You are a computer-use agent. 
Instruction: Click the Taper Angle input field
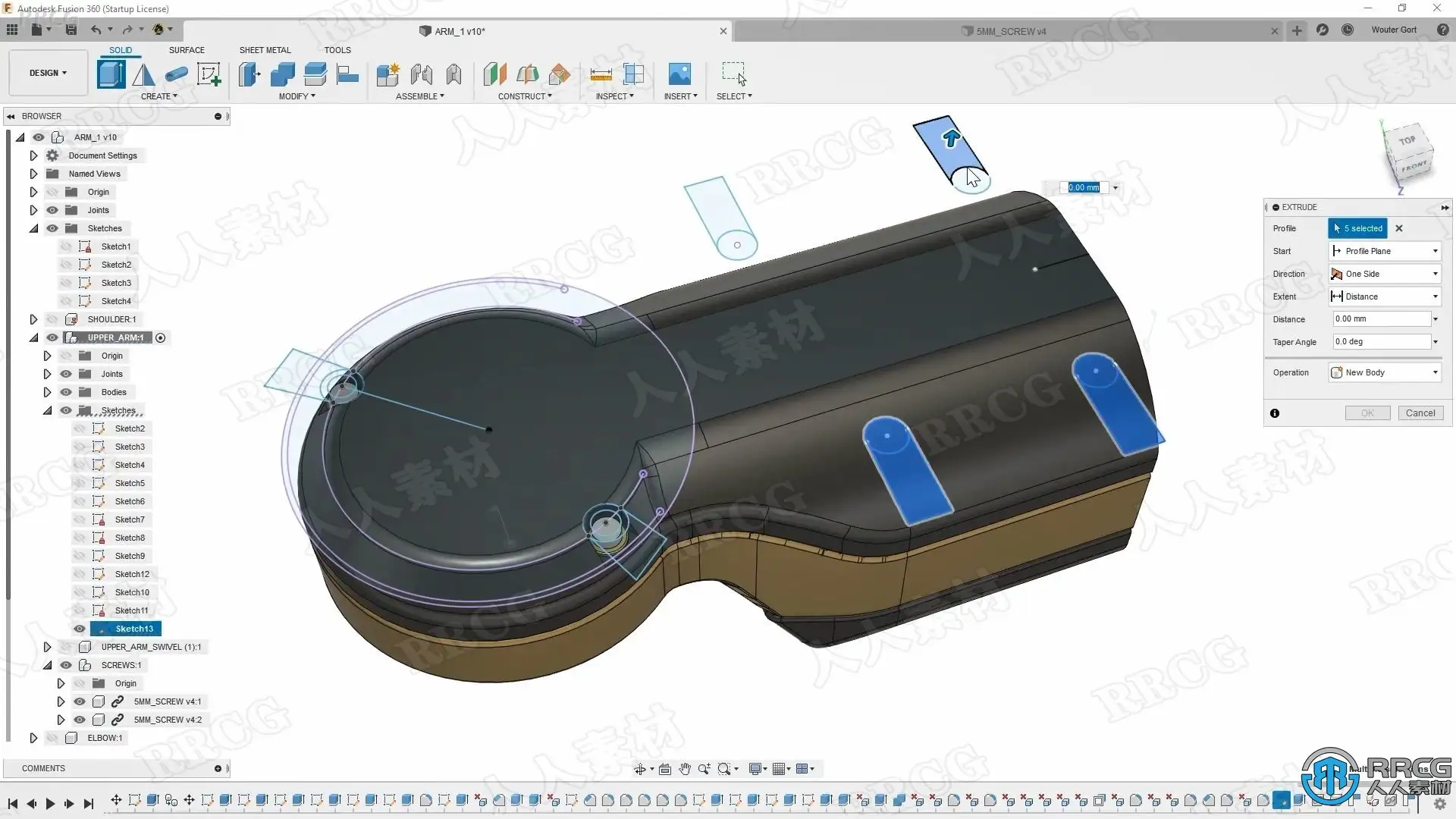pos(1381,342)
